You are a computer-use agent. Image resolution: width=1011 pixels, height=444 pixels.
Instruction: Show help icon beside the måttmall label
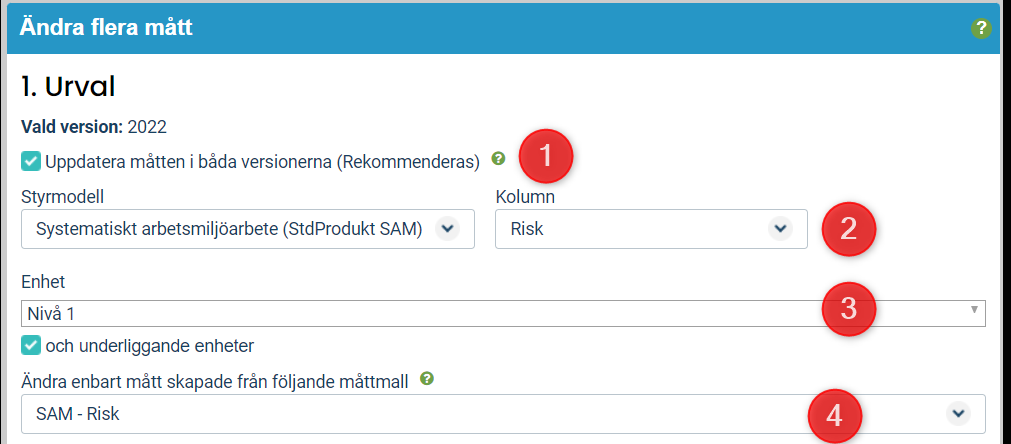[426, 378]
